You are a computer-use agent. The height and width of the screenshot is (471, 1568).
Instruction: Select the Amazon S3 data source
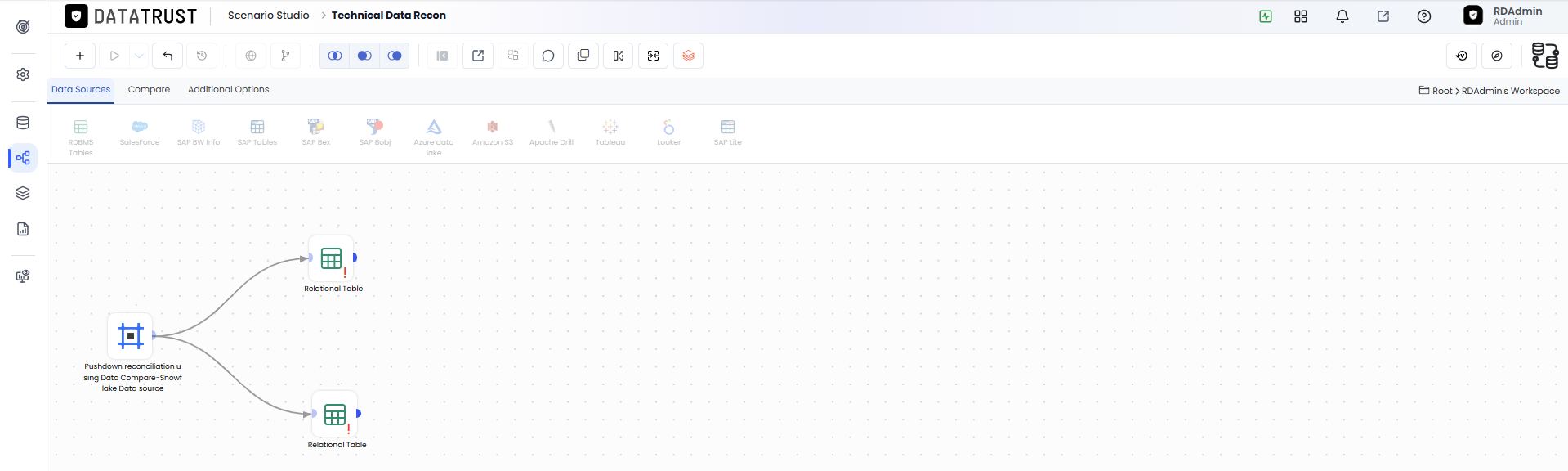point(493,132)
